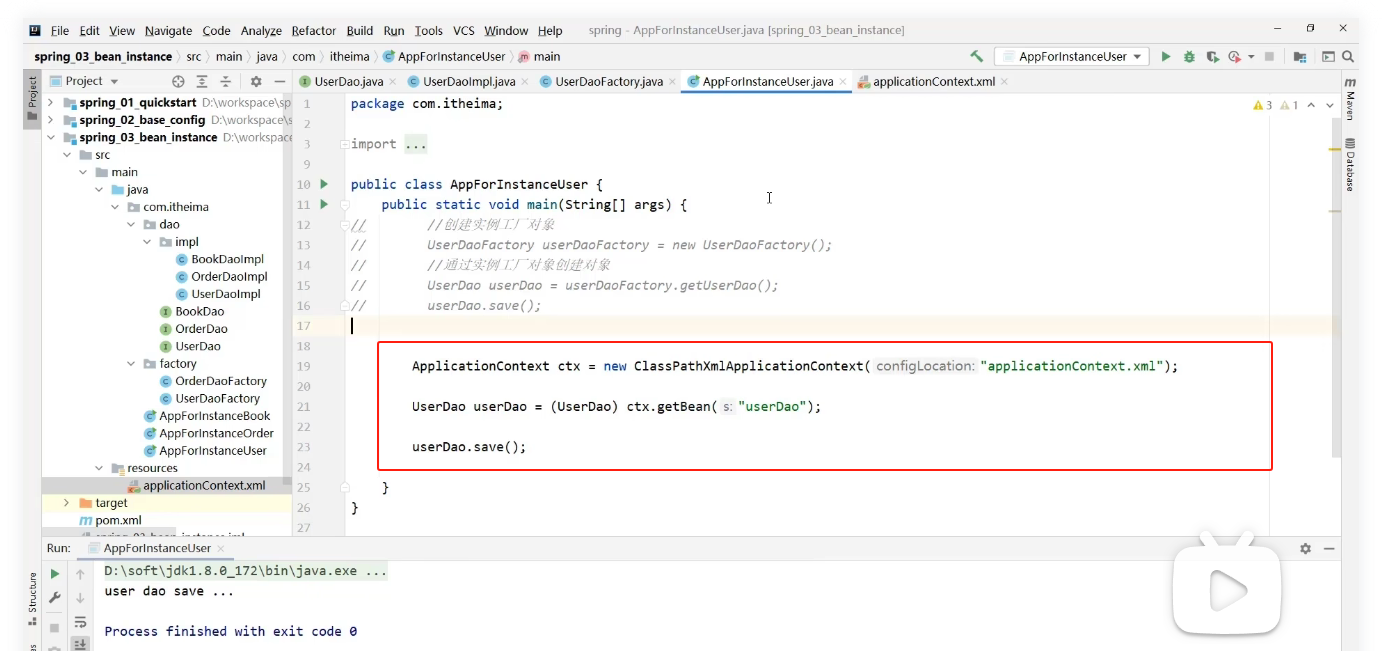Open Project panel settings gear

pyautogui.click(x=256, y=81)
